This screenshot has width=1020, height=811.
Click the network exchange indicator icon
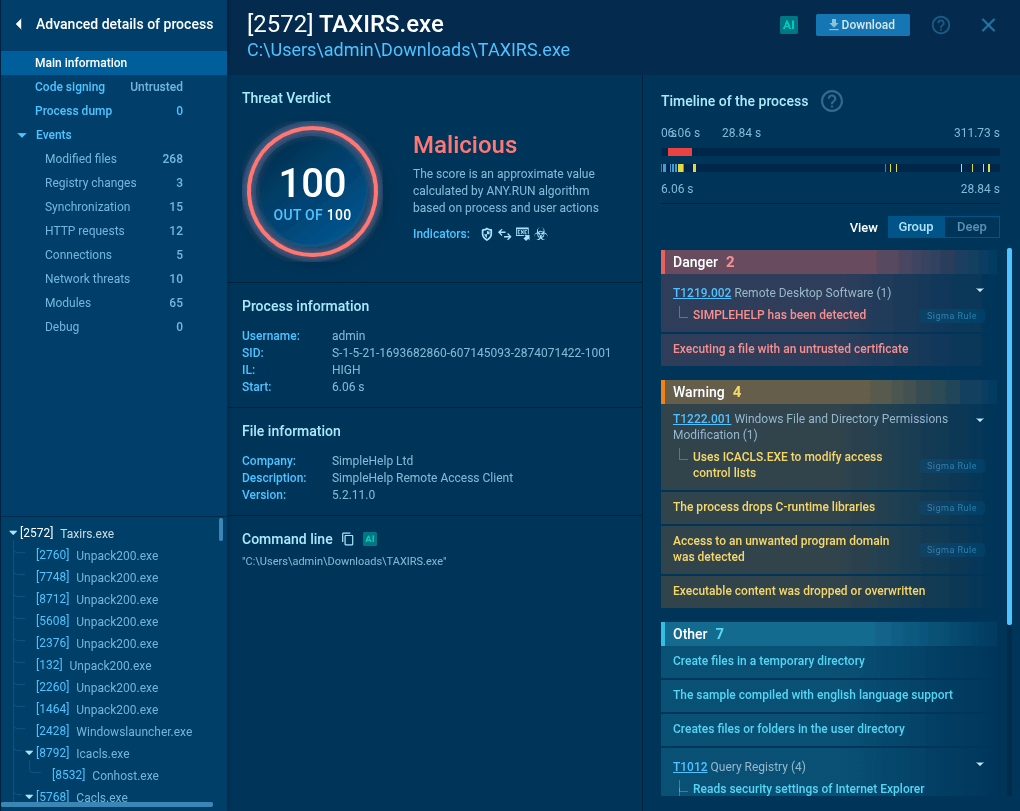[505, 234]
